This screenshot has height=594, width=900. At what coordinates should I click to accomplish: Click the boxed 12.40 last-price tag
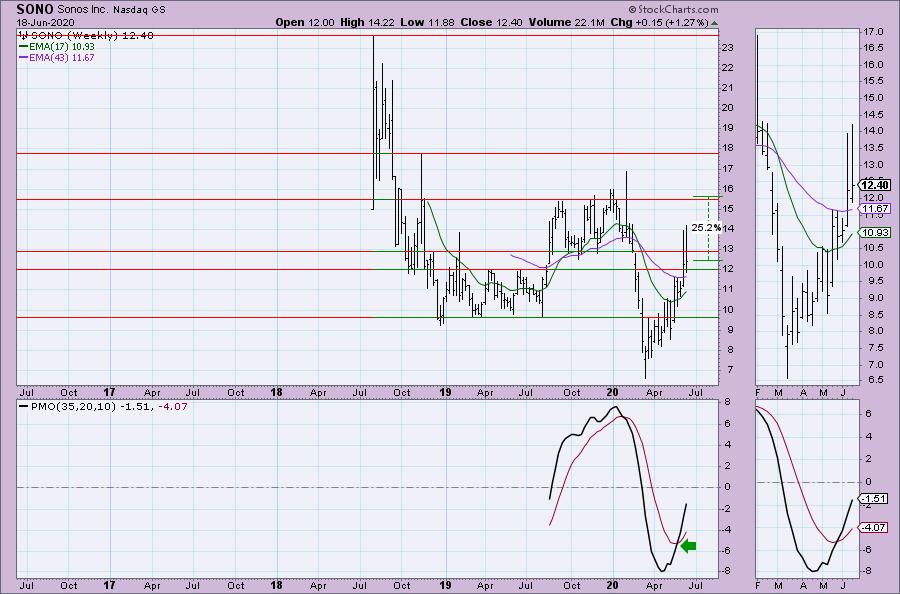876,185
